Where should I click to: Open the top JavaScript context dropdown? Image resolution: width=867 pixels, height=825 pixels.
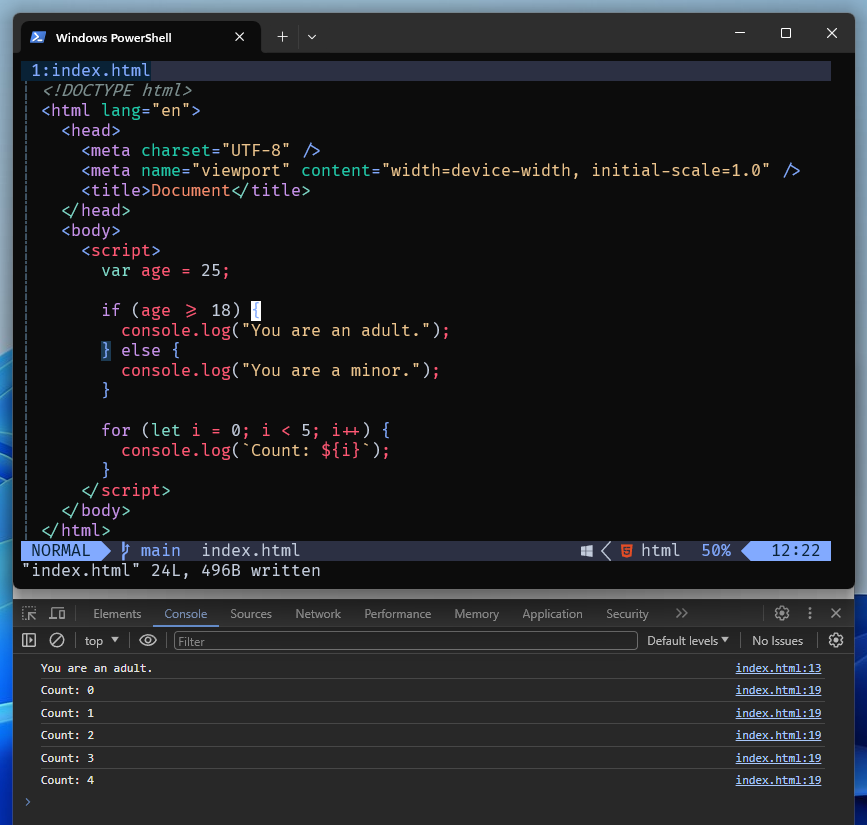point(101,641)
